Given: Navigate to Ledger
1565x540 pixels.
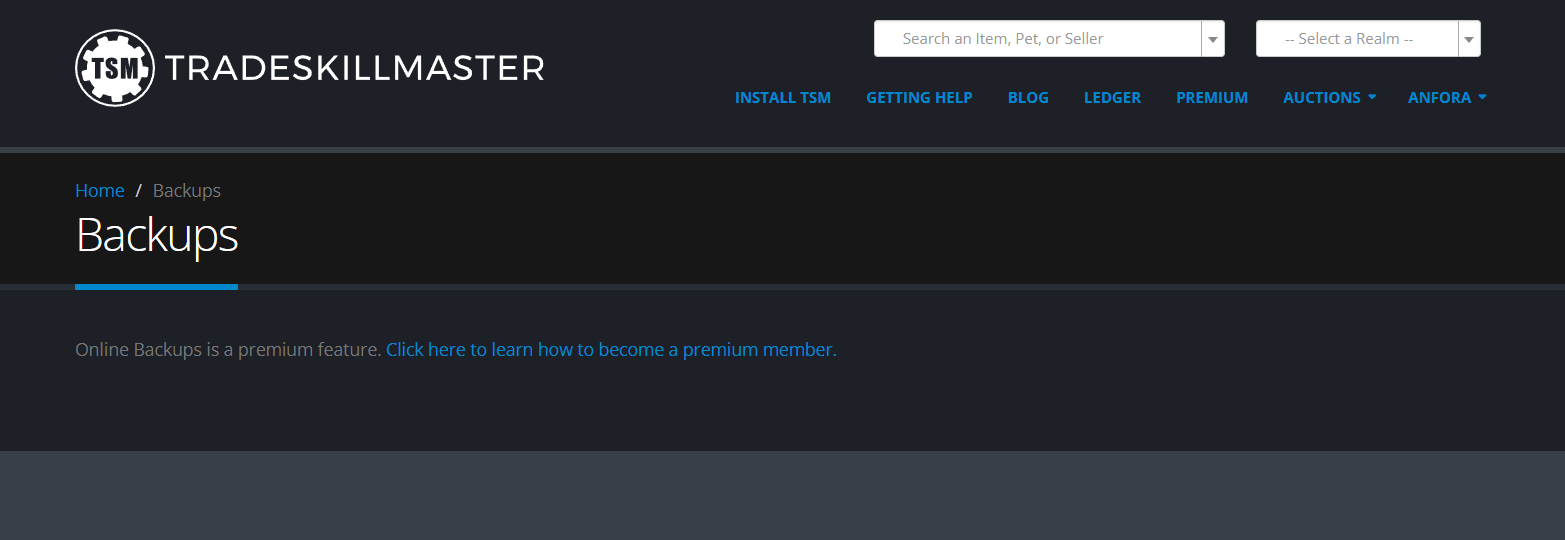Looking at the screenshot, I should coord(1112,97).
